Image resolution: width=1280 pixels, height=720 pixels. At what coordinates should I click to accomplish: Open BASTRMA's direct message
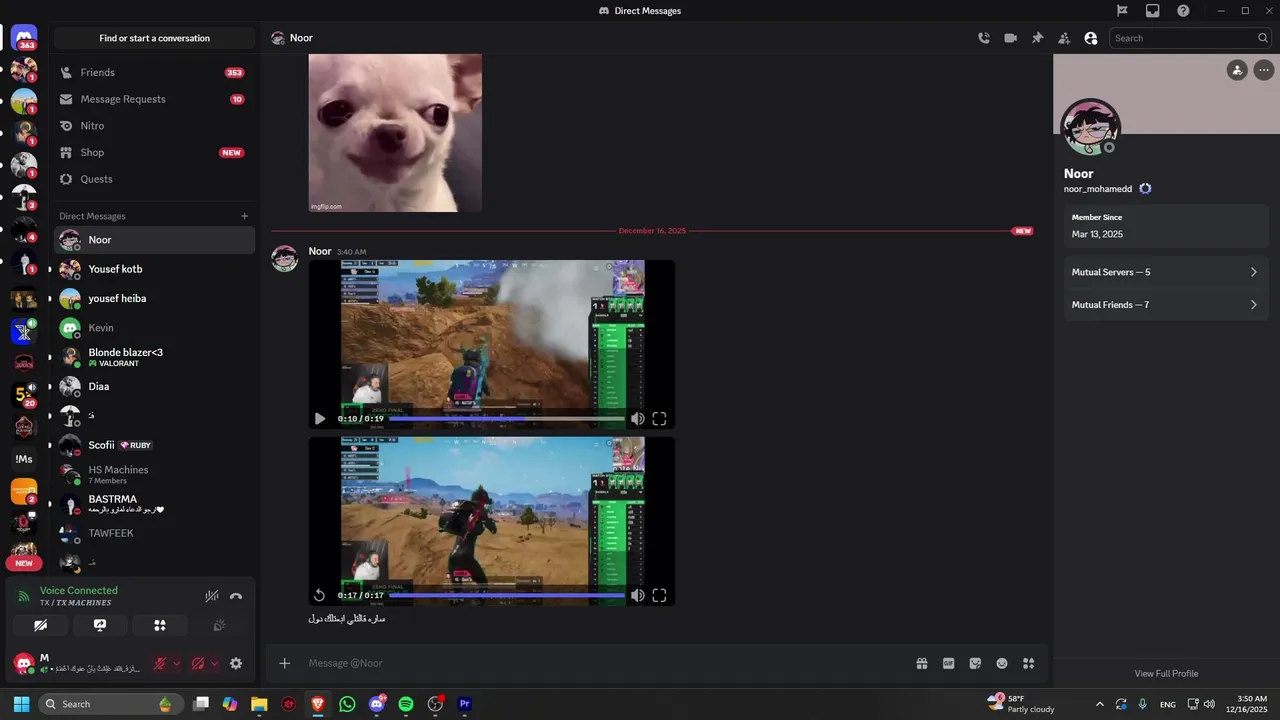pyautogui.click(x=155, y=503)
